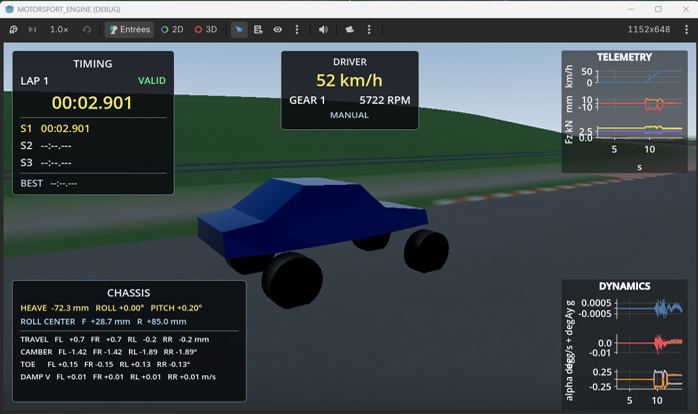Click the ROLL CENTER label

(x=48, y=322)
